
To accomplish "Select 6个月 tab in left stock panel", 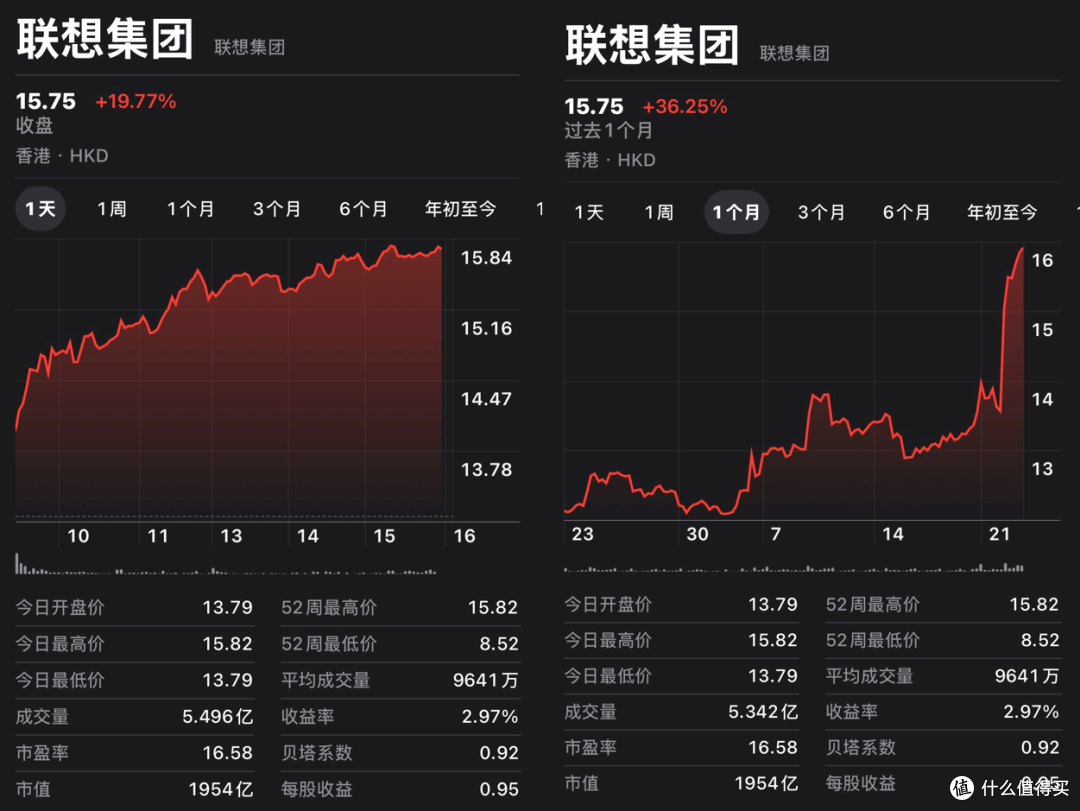I will coord(363,209).
